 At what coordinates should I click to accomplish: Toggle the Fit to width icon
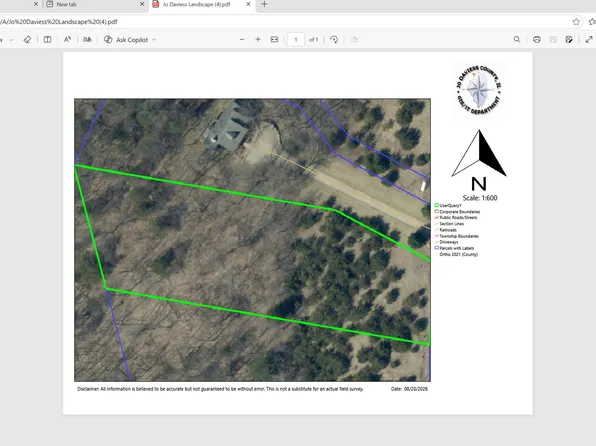click(274, 40)
